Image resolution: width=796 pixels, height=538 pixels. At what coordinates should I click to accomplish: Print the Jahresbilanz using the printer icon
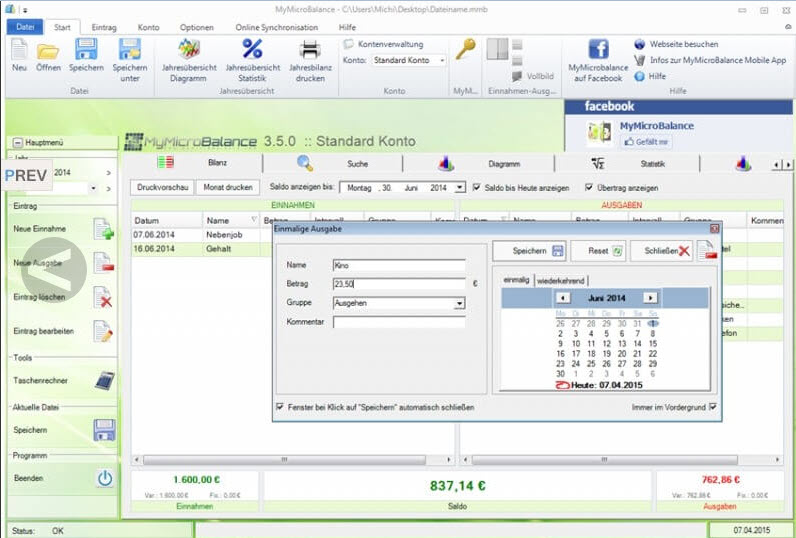pos(310,49)
